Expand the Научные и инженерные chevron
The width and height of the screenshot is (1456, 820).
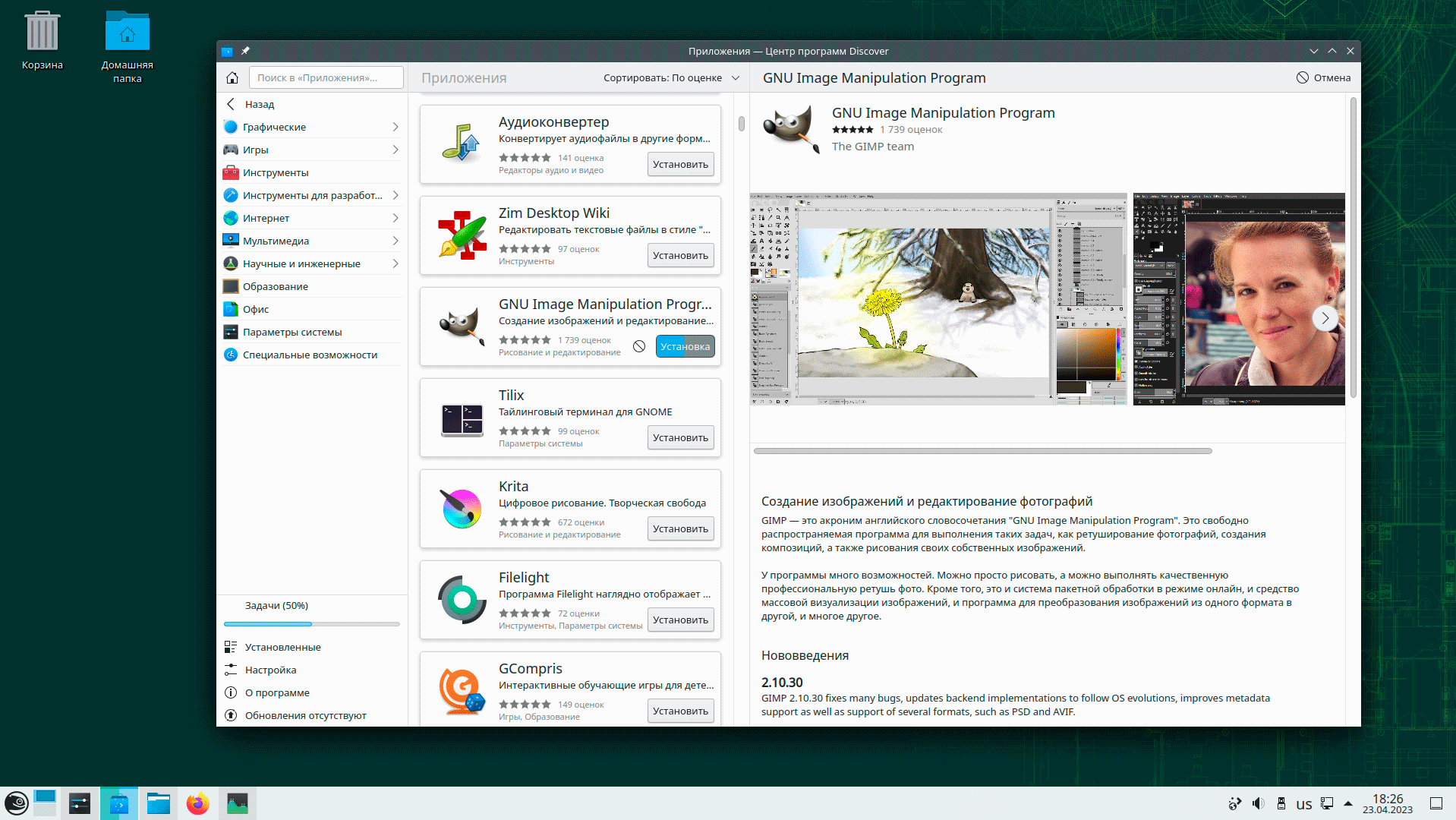point(396,263)
